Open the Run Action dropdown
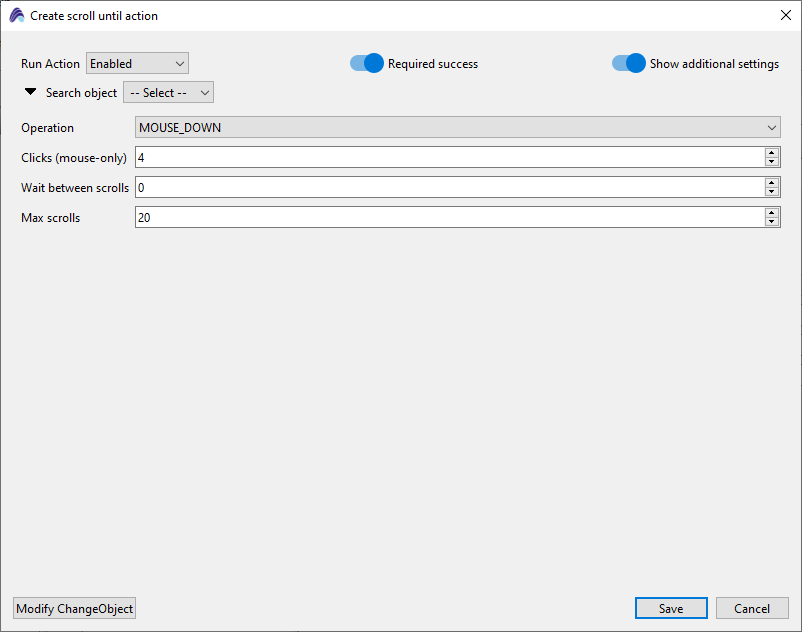This screenshot has width=802, height=632. 137,64
